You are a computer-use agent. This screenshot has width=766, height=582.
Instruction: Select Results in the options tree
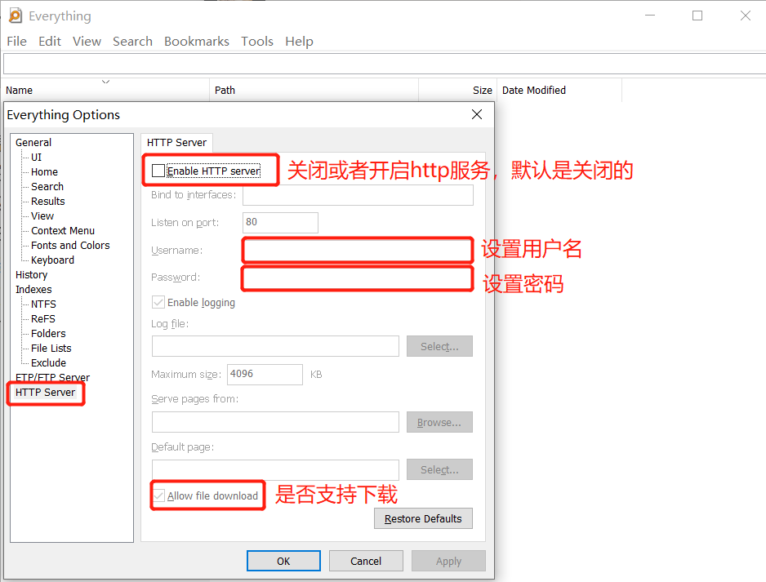(47, 201)
